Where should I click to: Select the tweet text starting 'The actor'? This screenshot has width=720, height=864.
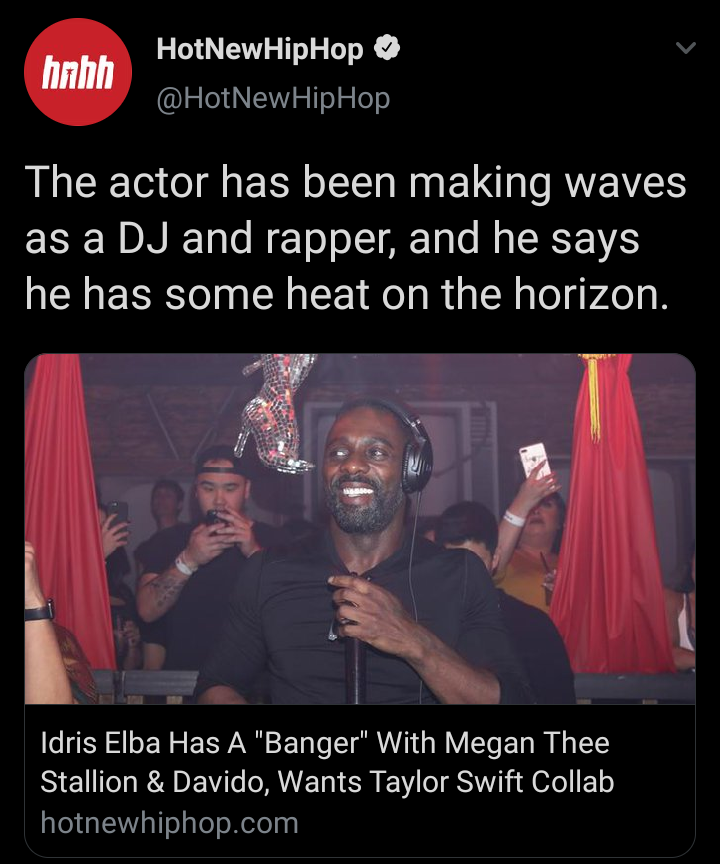tap(355, 237)
